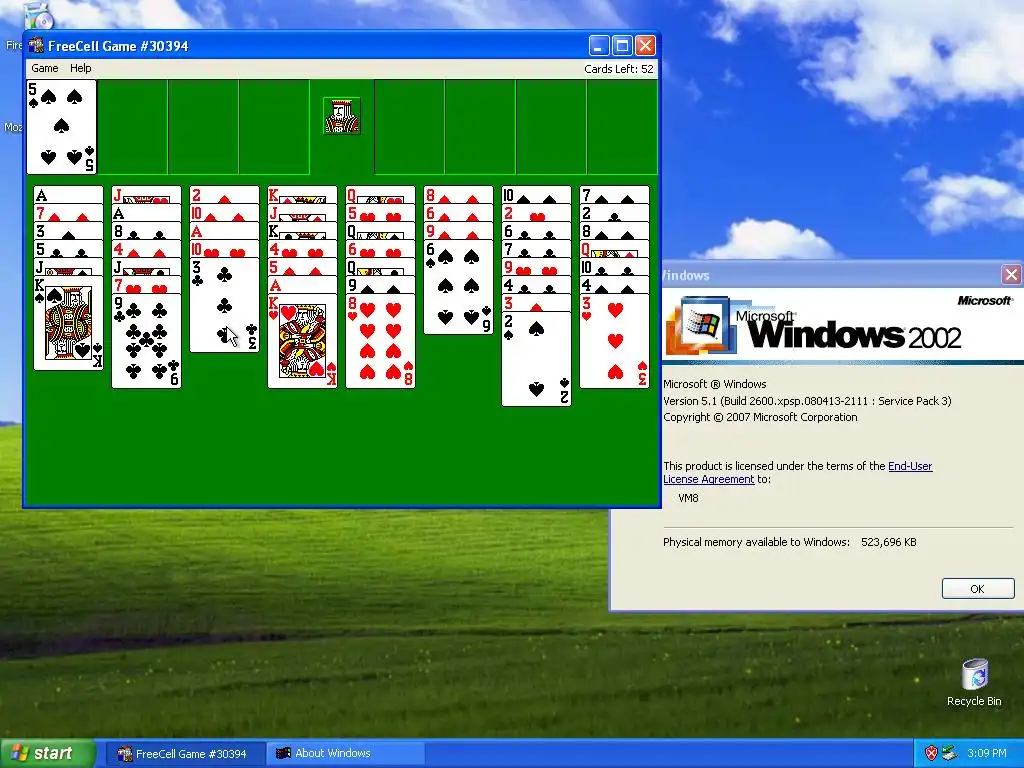Click the Jack of hearts card
This screenshot has height=768, width=1024.
point(146,195)
